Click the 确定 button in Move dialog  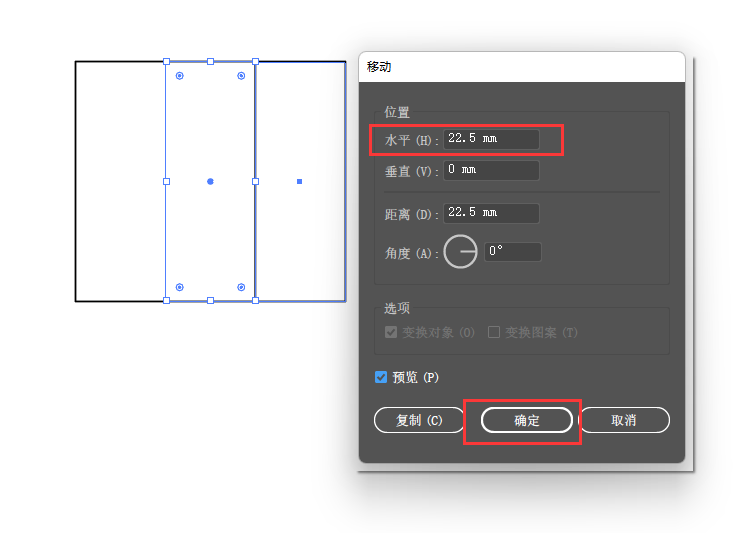tap(527, 420)
